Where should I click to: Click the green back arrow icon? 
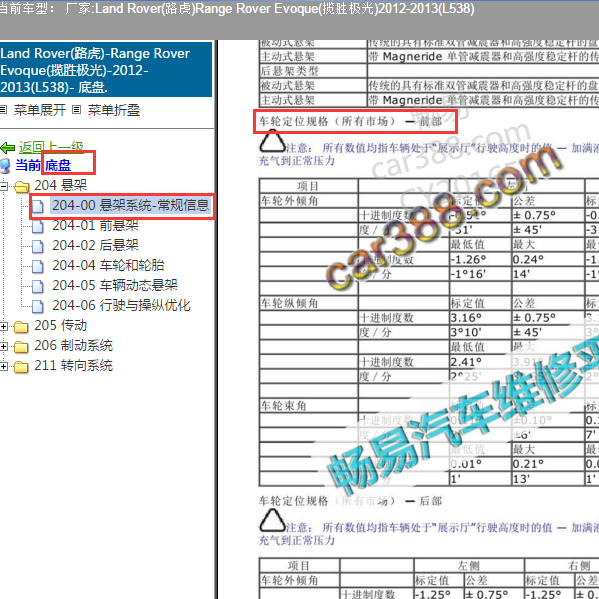tap(8, 147)
